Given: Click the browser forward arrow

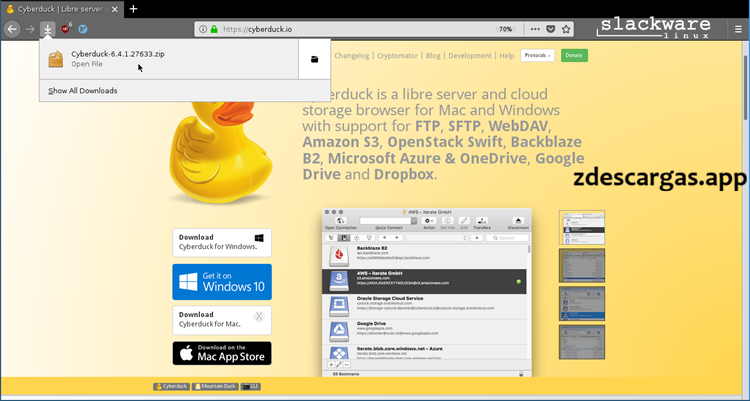Looking at the screenshot, I should (x=30, y=29).
